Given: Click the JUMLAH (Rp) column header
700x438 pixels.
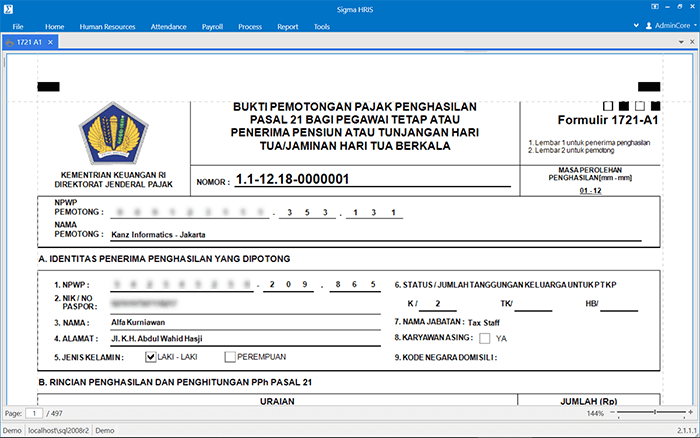Looking at the screenshot, I should pyautogui.click(x=588, y=401).
